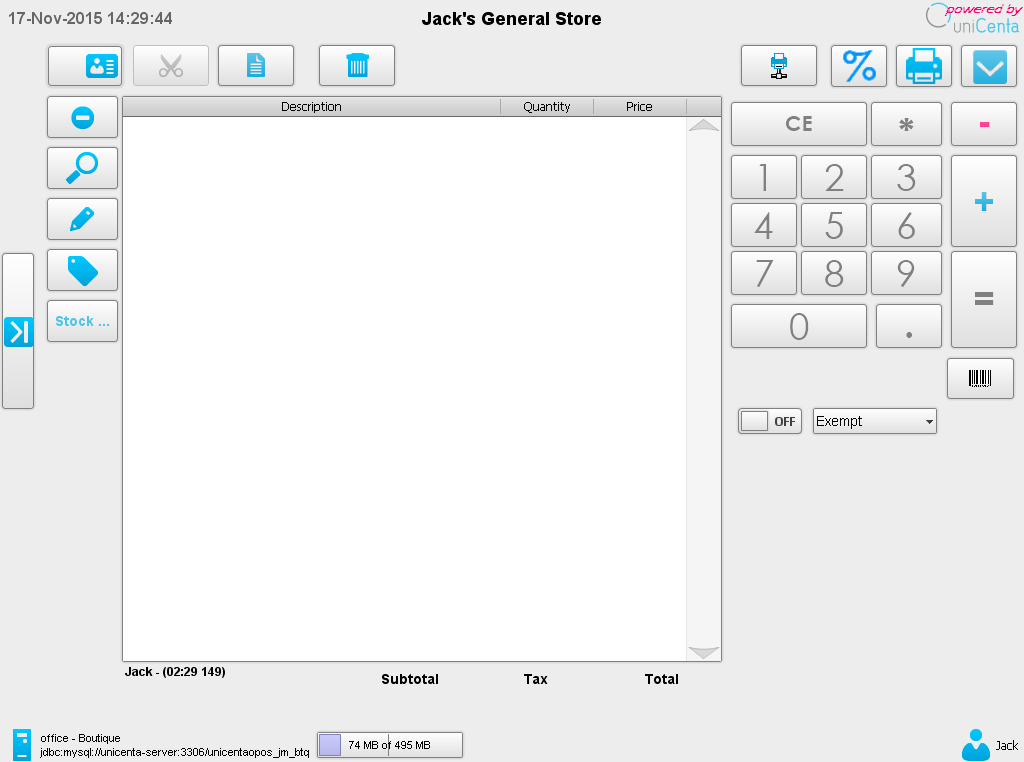This screenshot has width=1024, height=762.
Task: Click the memory usage bar
Action: (390, 745)
